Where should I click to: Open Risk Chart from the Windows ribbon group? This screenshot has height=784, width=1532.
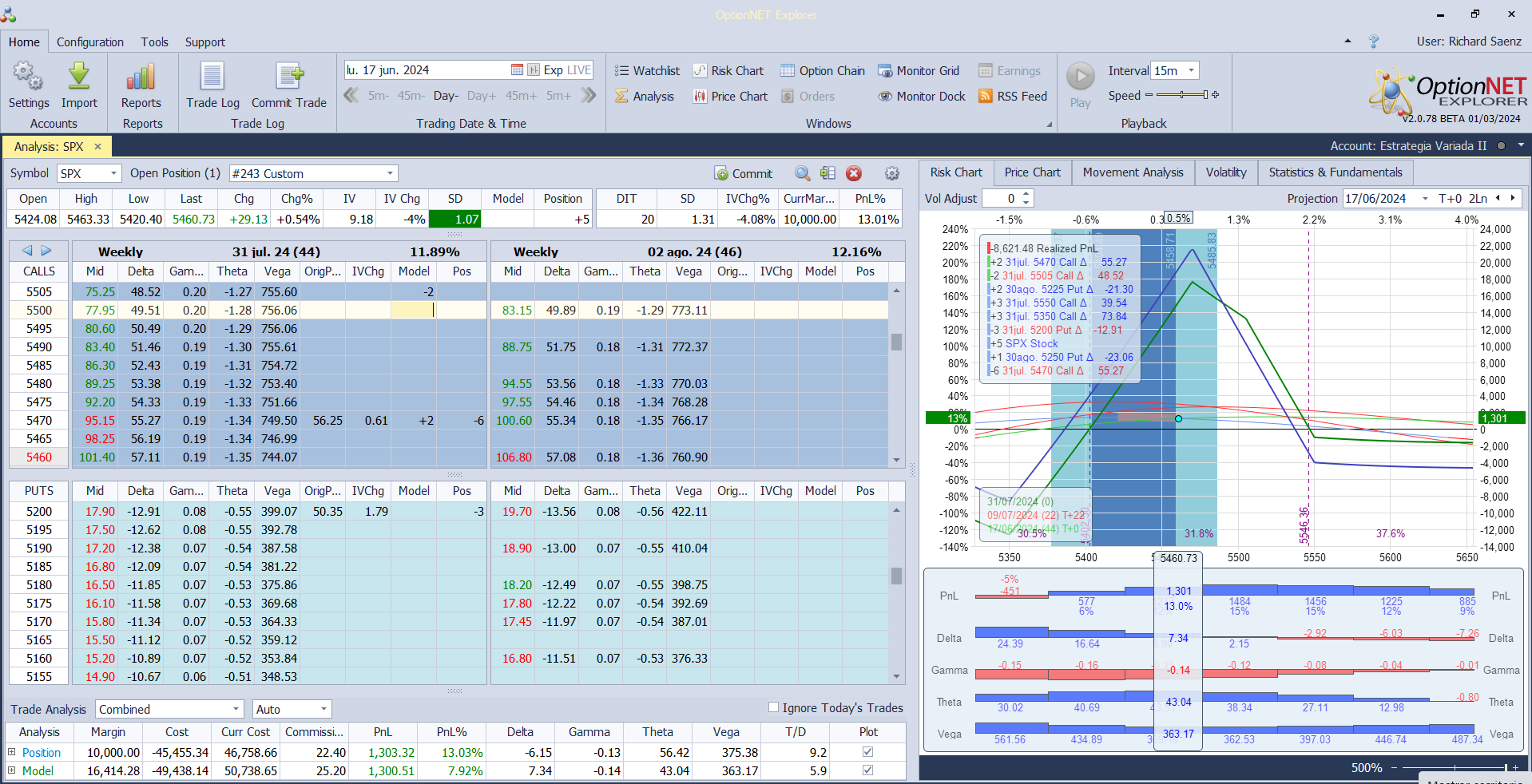tap(728, 71)
